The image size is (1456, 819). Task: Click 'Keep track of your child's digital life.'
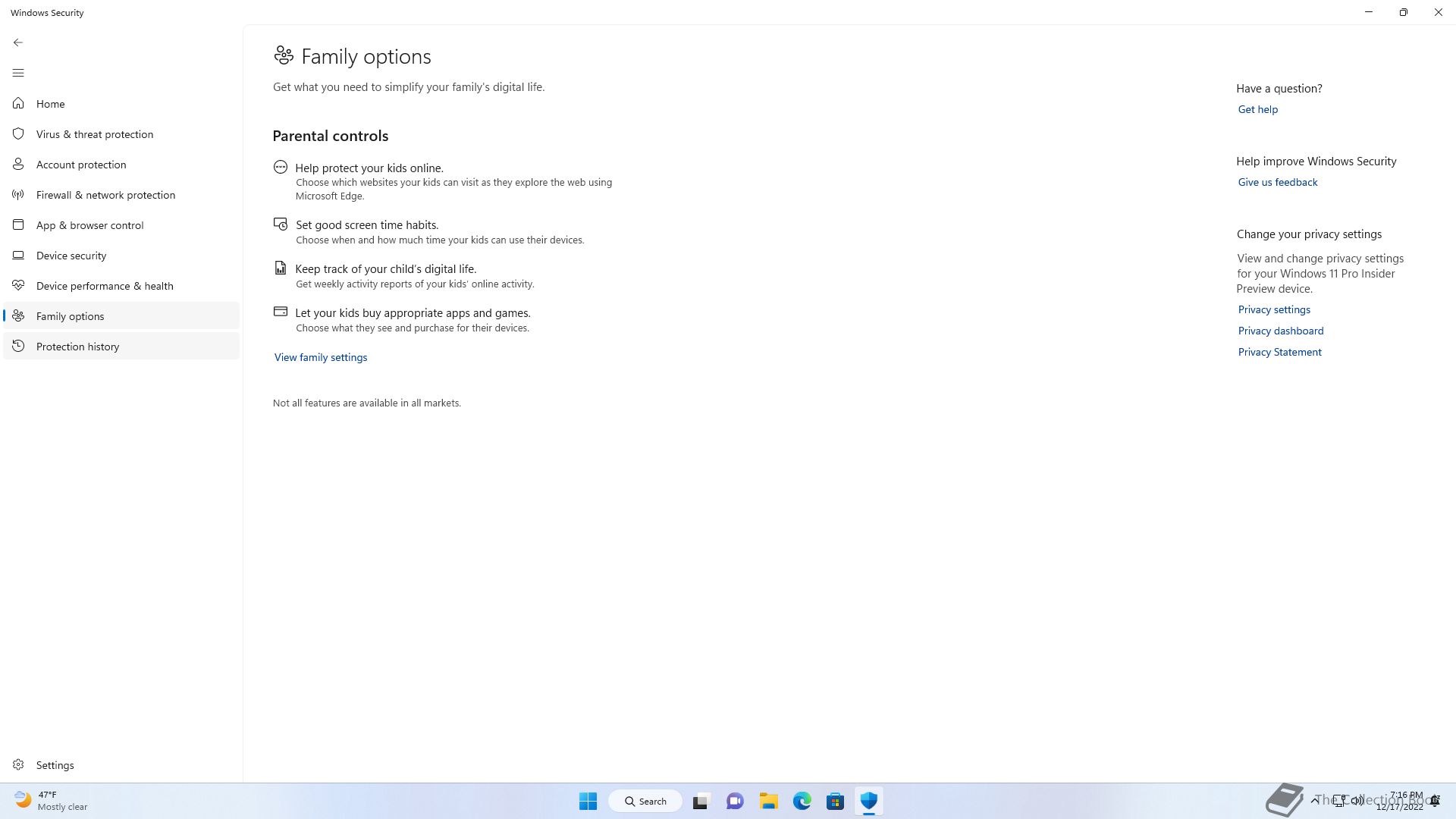click(x=386, y=268)
